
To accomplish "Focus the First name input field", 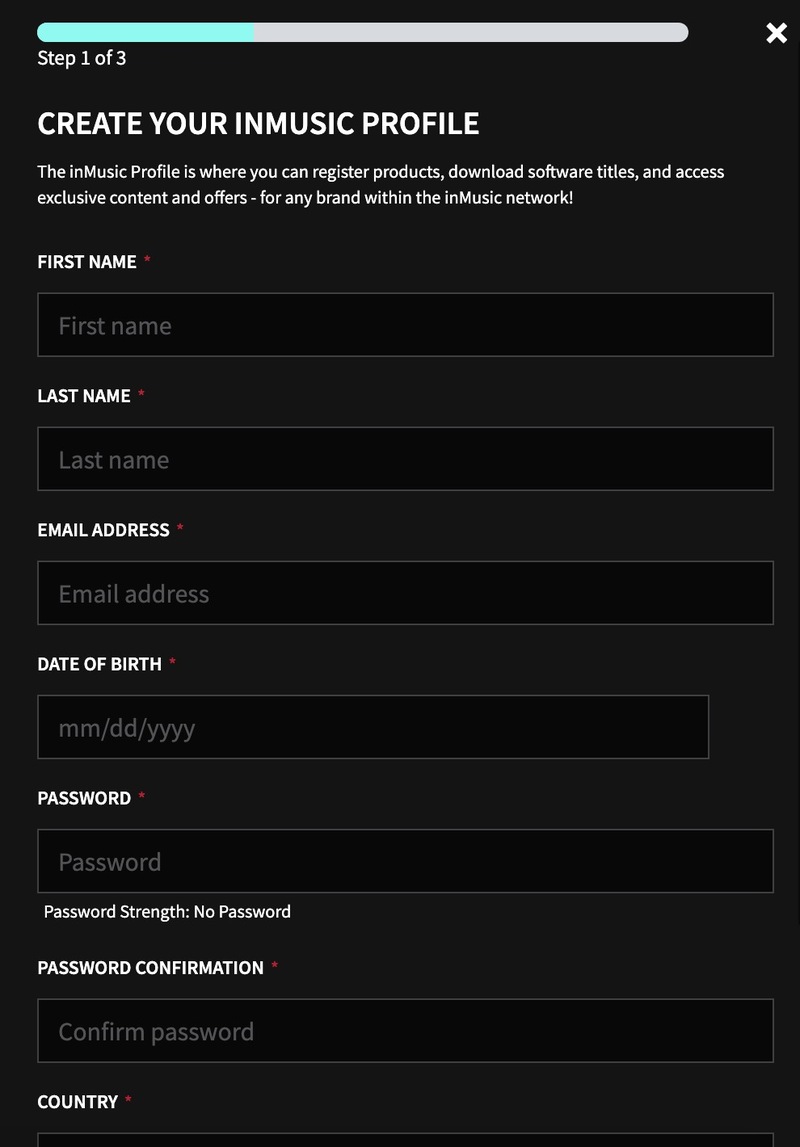I will (x=405, y=325).
